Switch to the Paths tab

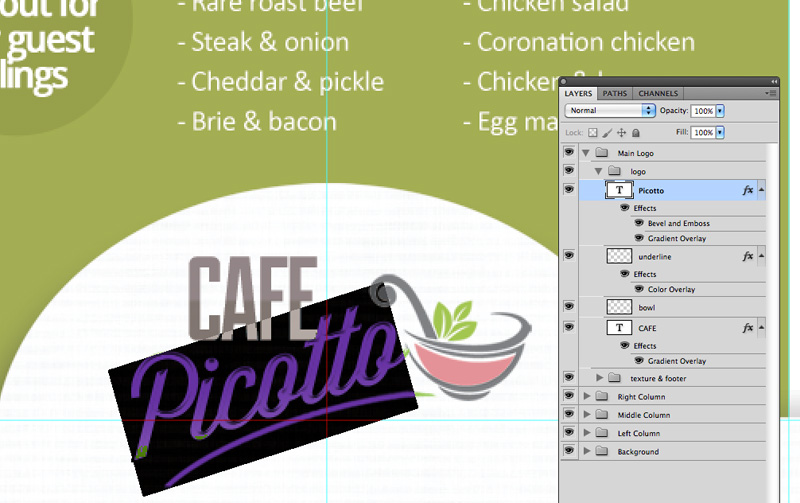[x=614, y=93]
